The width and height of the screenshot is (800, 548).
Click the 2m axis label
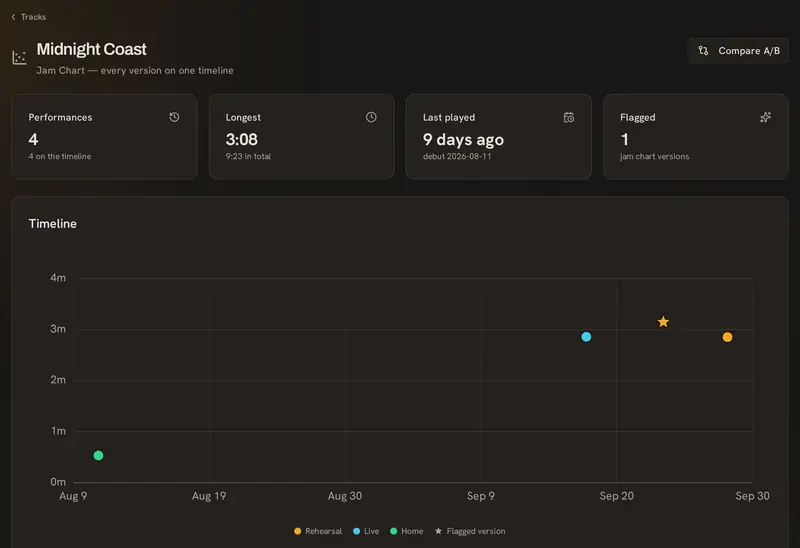58,380
